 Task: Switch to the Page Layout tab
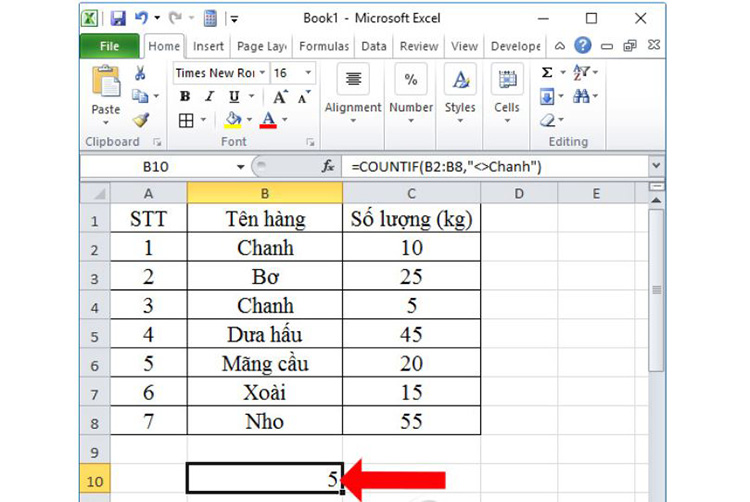262,46
